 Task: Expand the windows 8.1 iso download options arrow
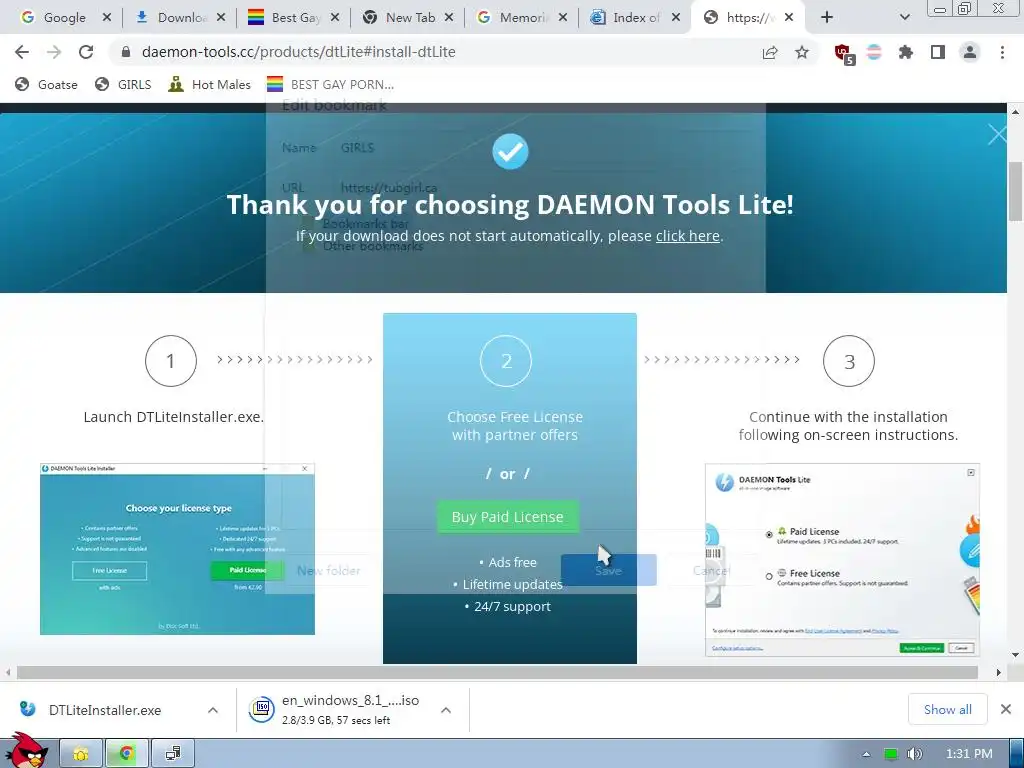446,710
